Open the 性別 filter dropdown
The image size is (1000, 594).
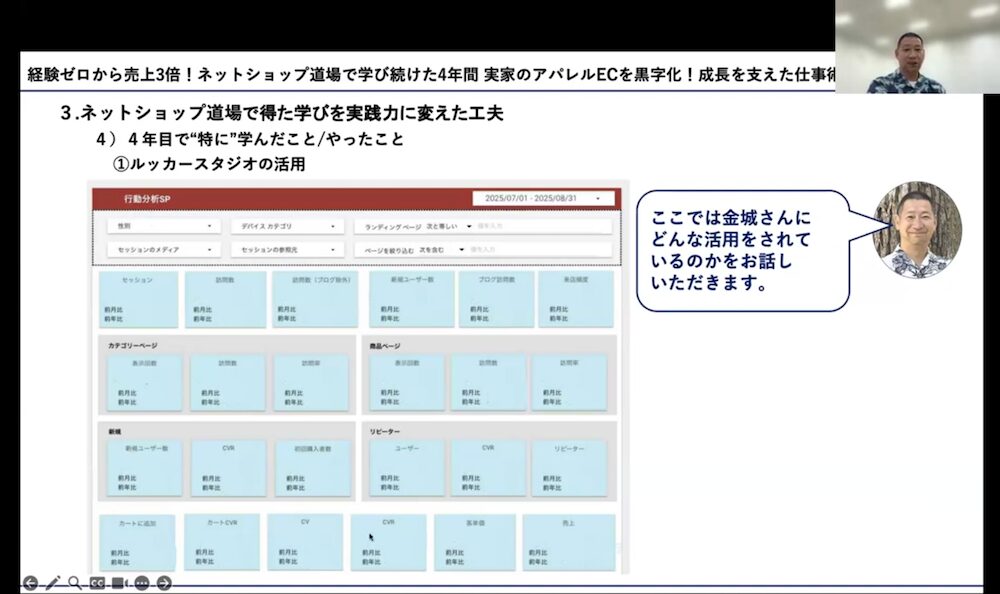(163, 225)
